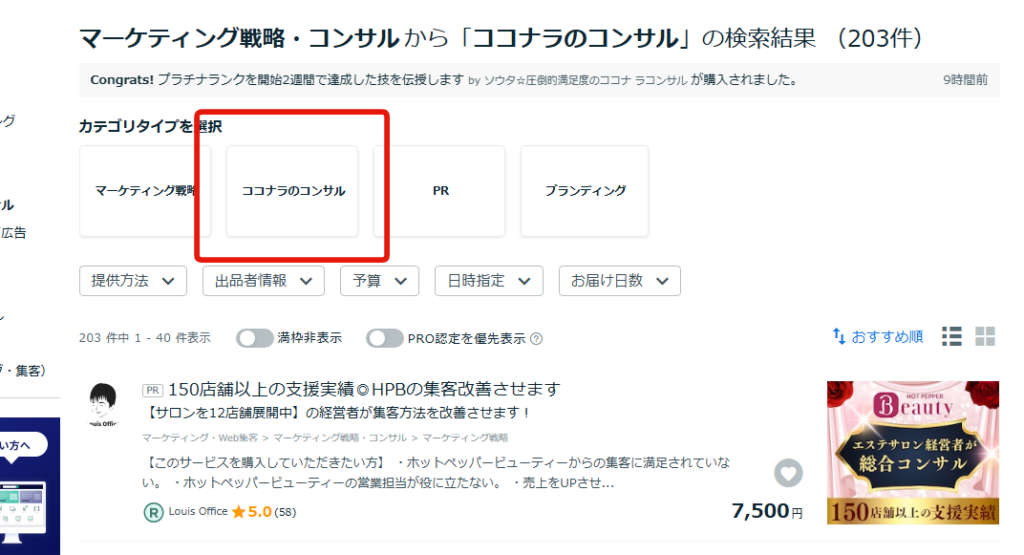Click the green R rank badge icon
The image size is (1024, 555).
tap(153, 512)
